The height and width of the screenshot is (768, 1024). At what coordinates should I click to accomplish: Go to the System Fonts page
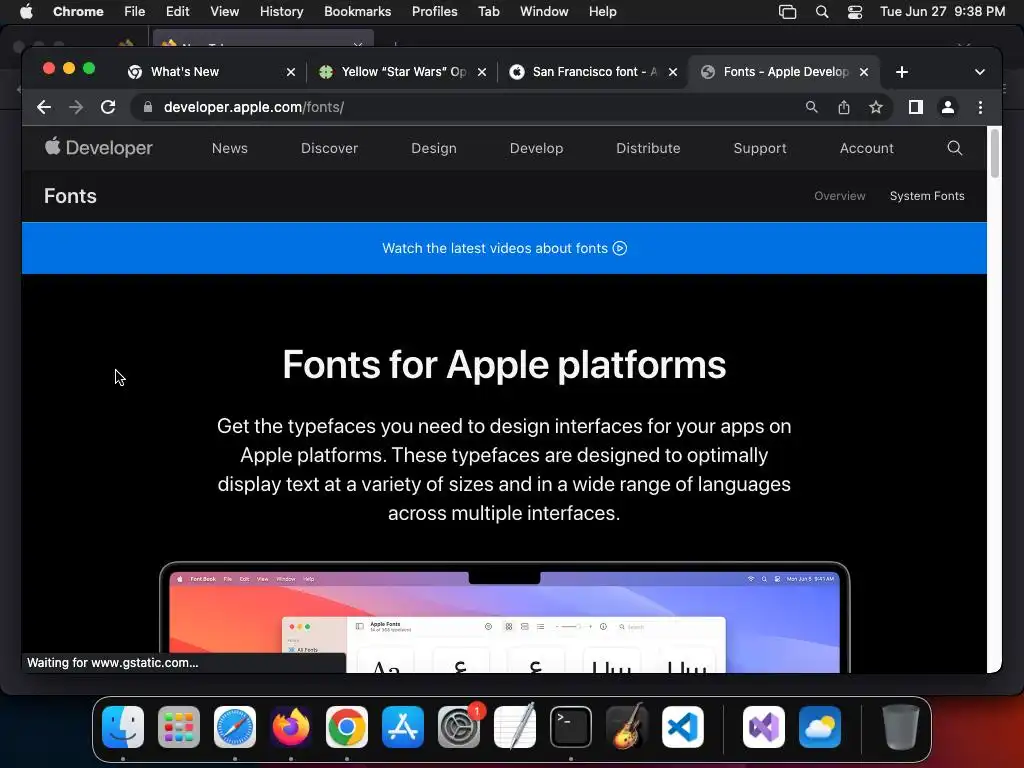point(927,196)
